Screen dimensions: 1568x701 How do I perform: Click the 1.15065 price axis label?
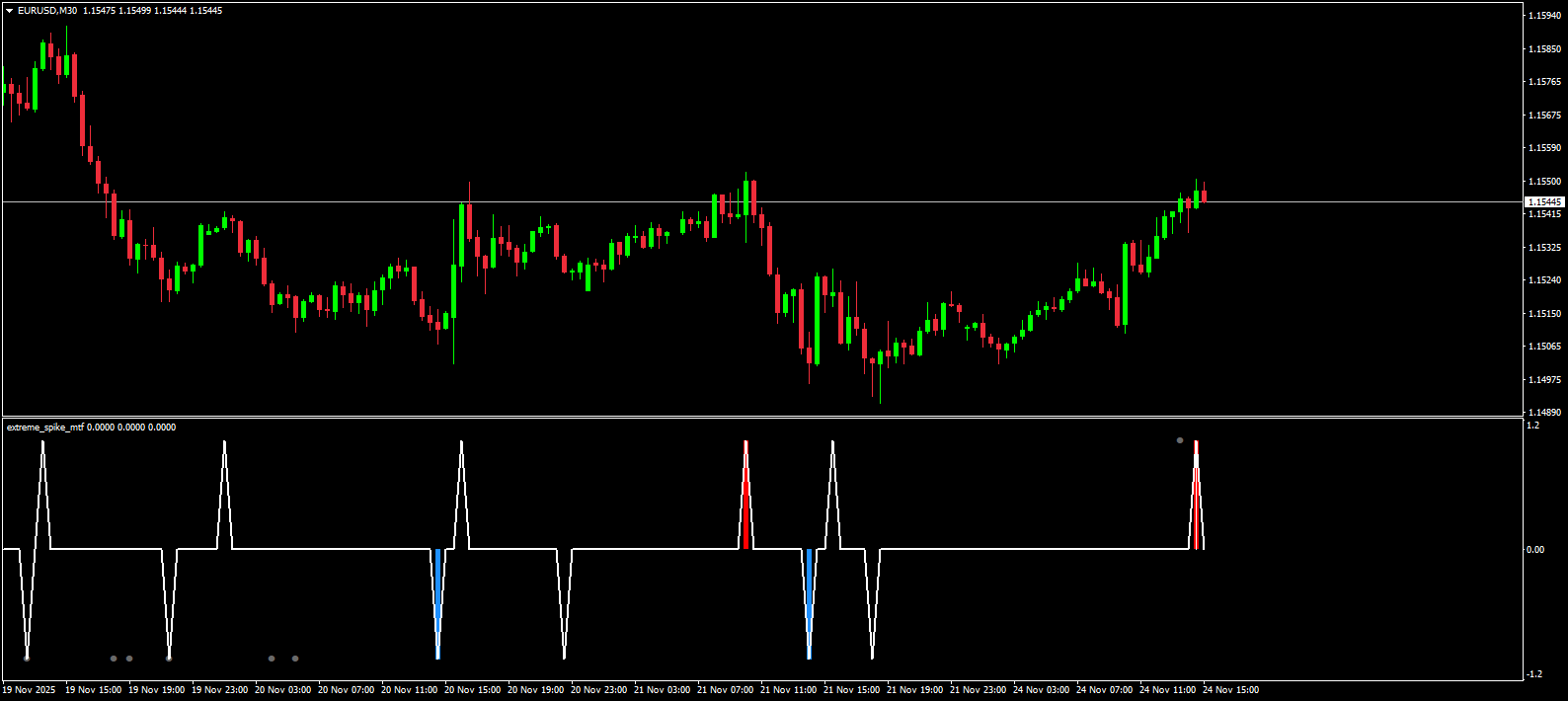(x=1544, y=347)
